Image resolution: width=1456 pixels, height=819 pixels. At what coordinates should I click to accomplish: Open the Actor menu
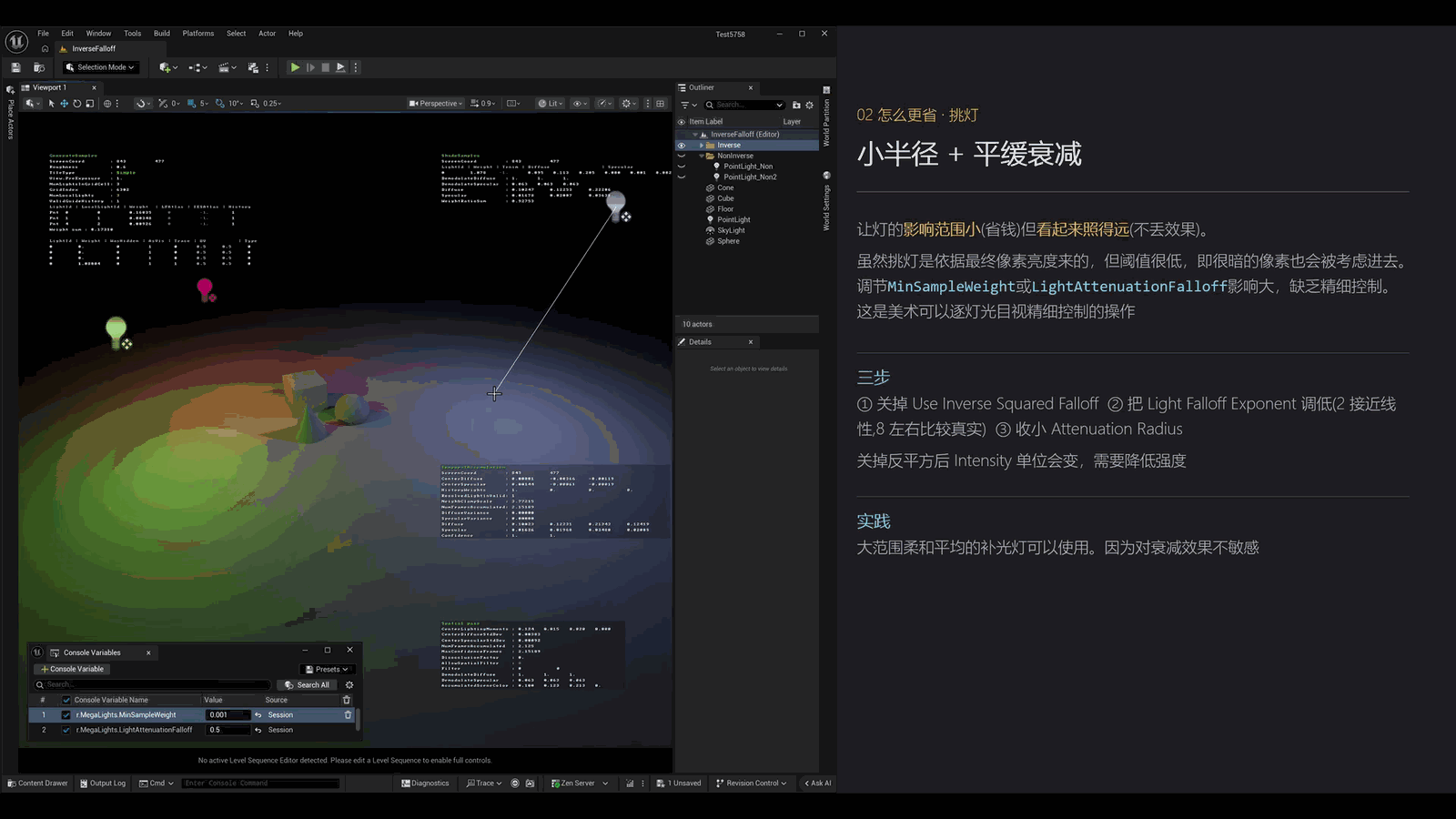pyautogui.click(x=267, y=34)
